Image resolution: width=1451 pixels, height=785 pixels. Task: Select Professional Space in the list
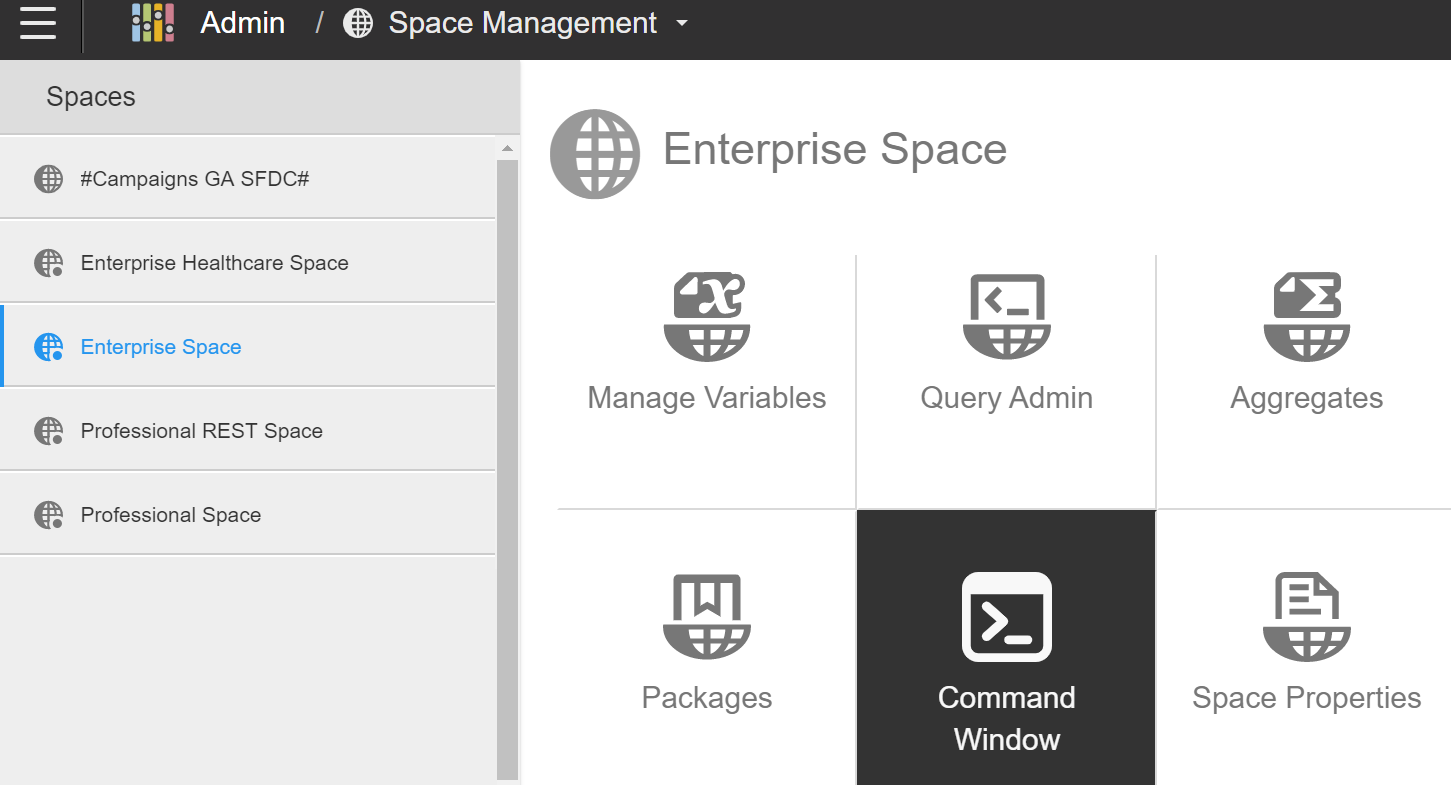pos(170,515)
